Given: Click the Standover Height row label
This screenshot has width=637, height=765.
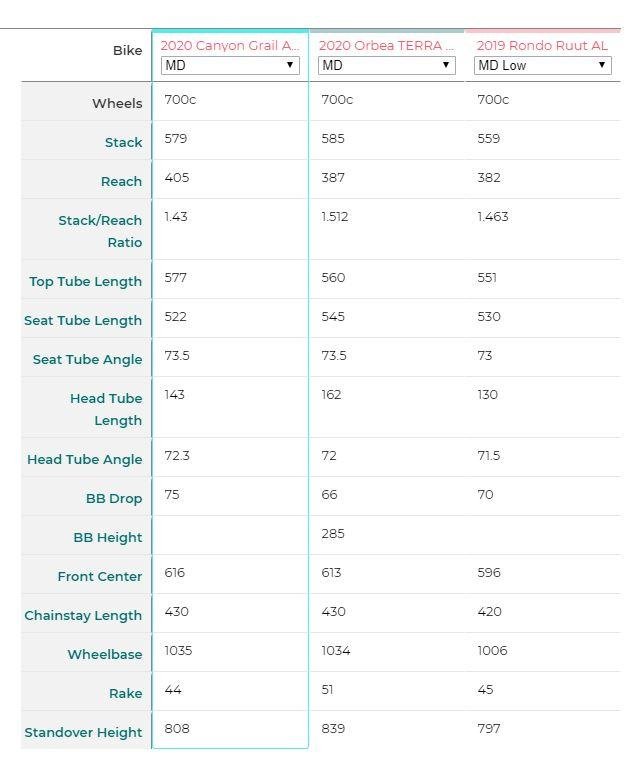Looking at the screenshot, I should click(83, 733).
